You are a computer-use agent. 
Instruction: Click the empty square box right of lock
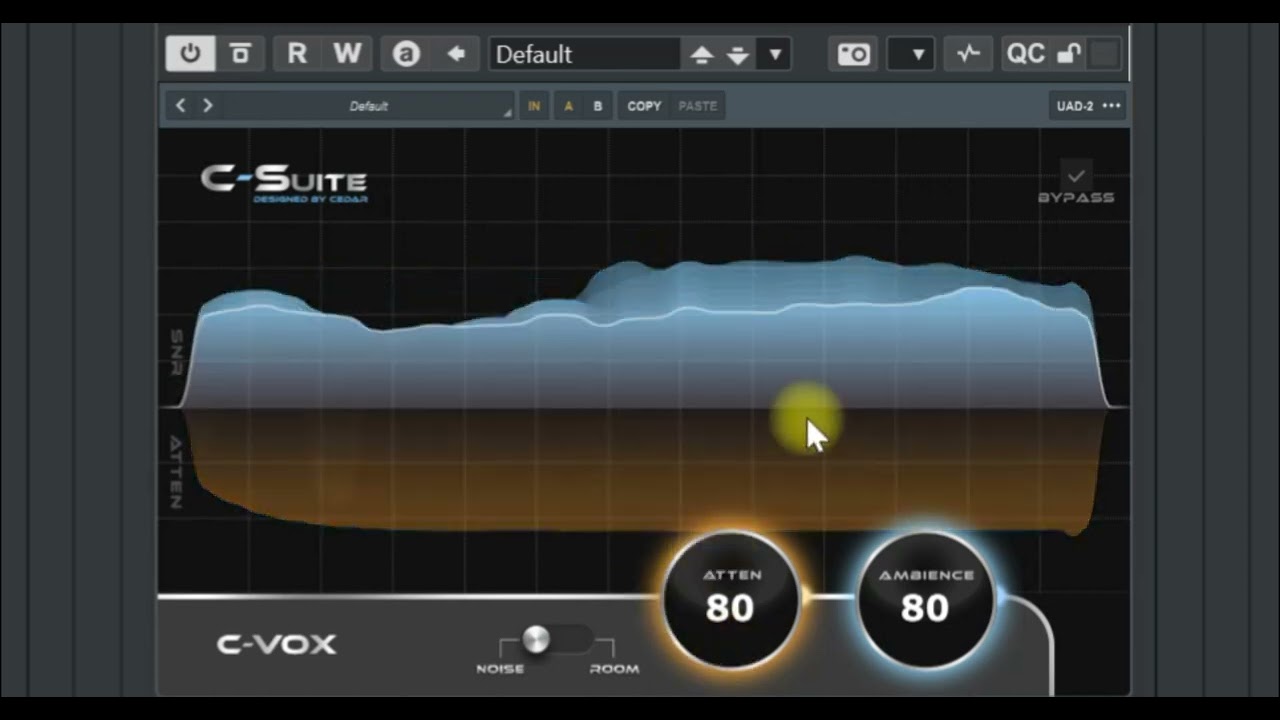click(1104, 54)
